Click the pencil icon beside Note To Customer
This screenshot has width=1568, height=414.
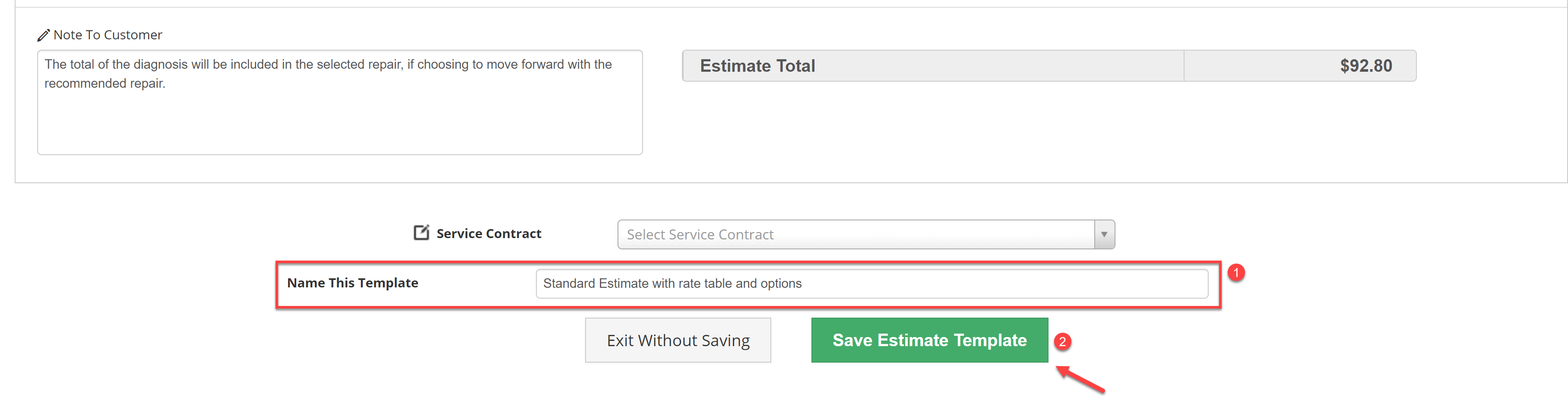(x=43, y=35)
